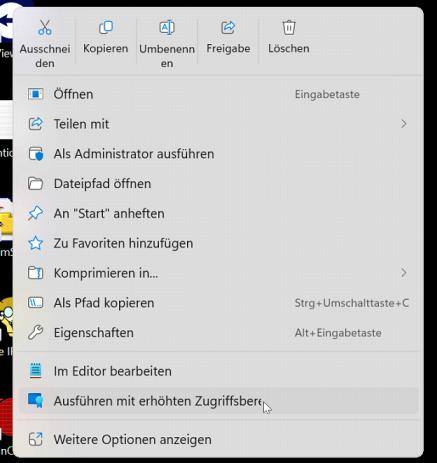Open Weitere Optionen anzeigen

[218, 439]
